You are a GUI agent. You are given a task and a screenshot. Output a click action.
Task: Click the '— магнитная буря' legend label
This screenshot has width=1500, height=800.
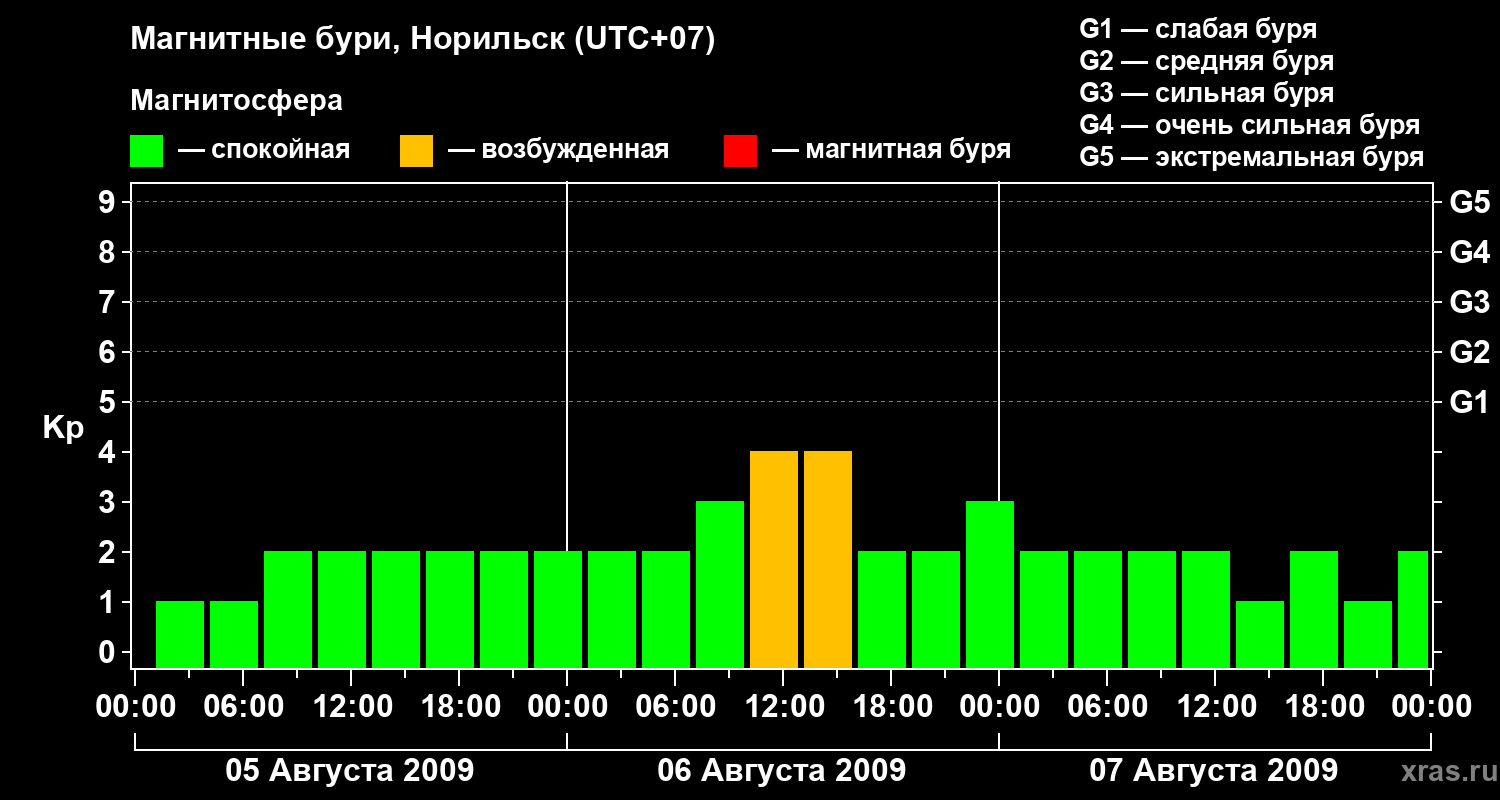(x=891, y=150)
